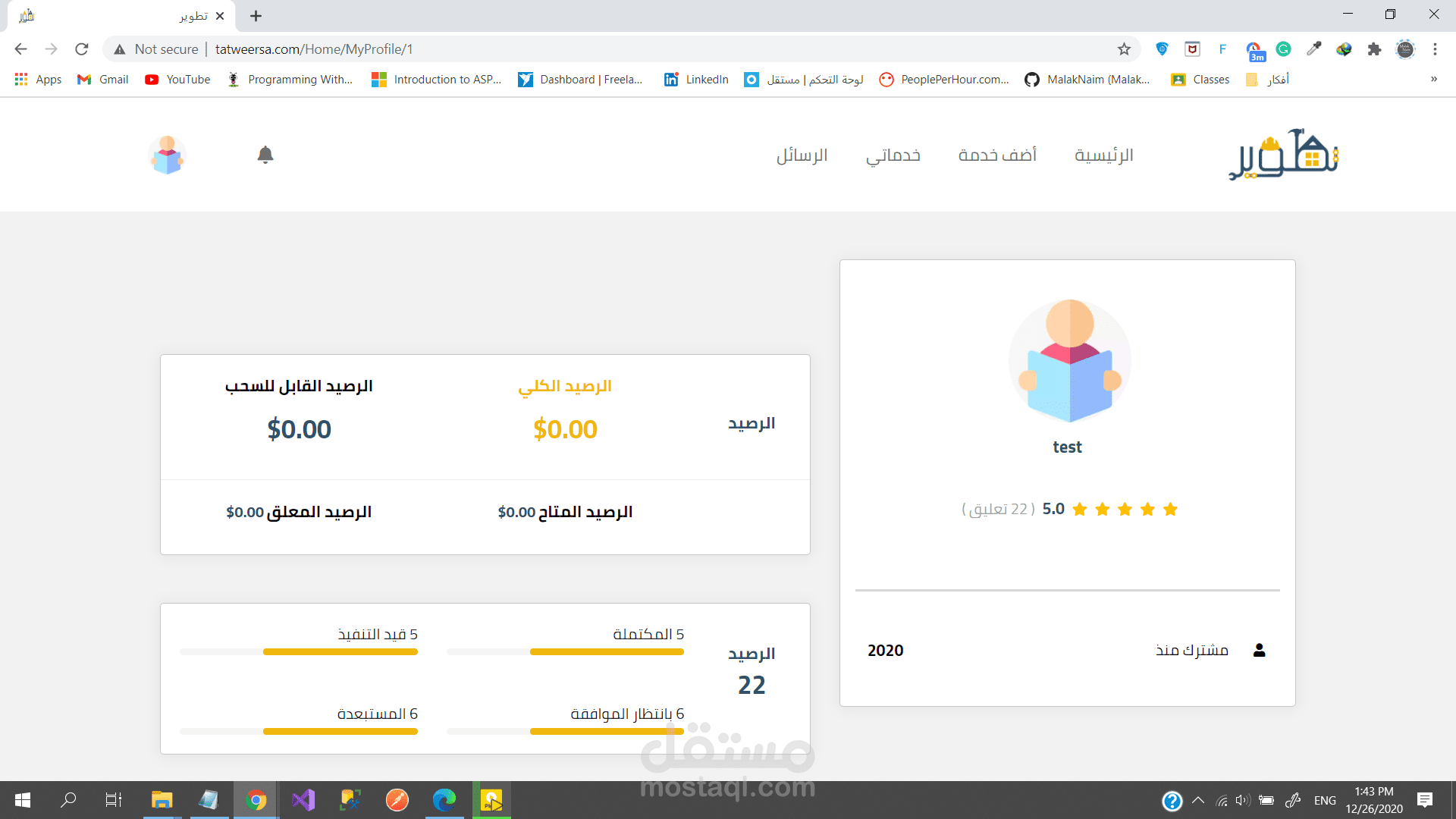Image resolution: width=1456 pixels, height=819 pixels.
Task: Open the YouTube bookmark
Action: tap(177, 79)
